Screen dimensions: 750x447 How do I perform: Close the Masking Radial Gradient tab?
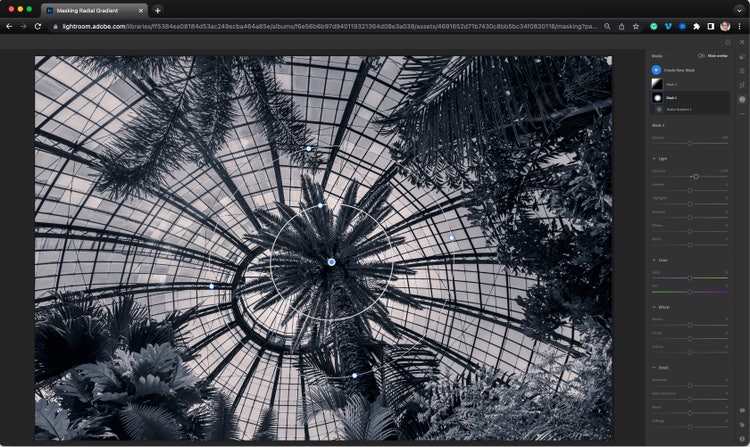coord(141,10)
